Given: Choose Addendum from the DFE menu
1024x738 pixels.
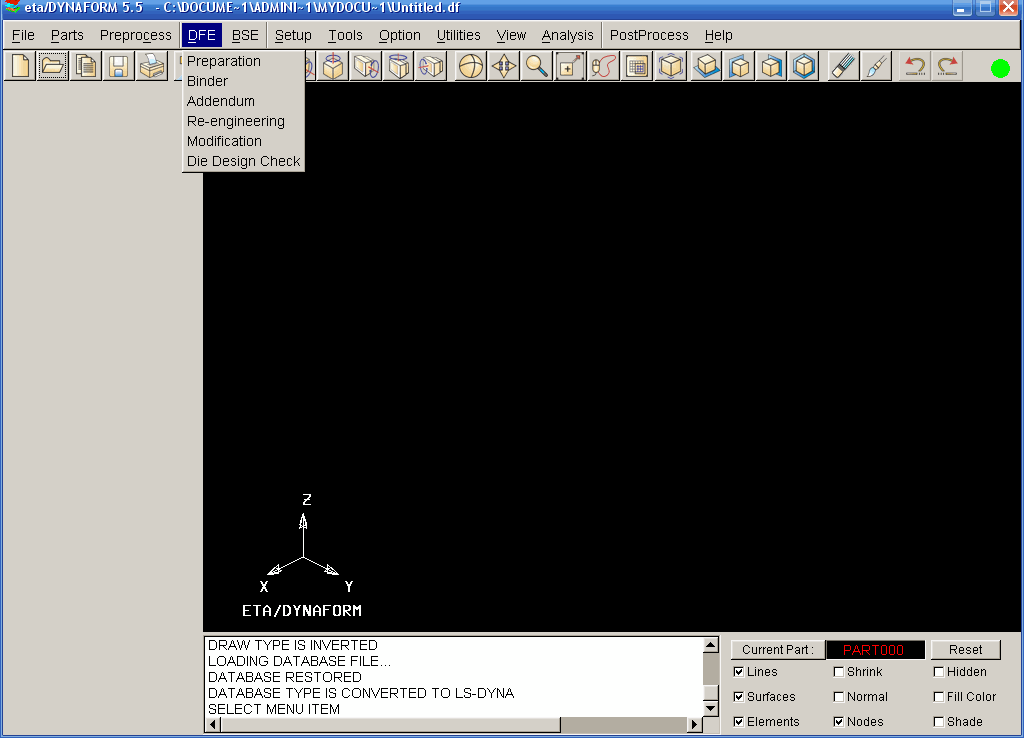Looking at the screenshot, I should point(221,102).
